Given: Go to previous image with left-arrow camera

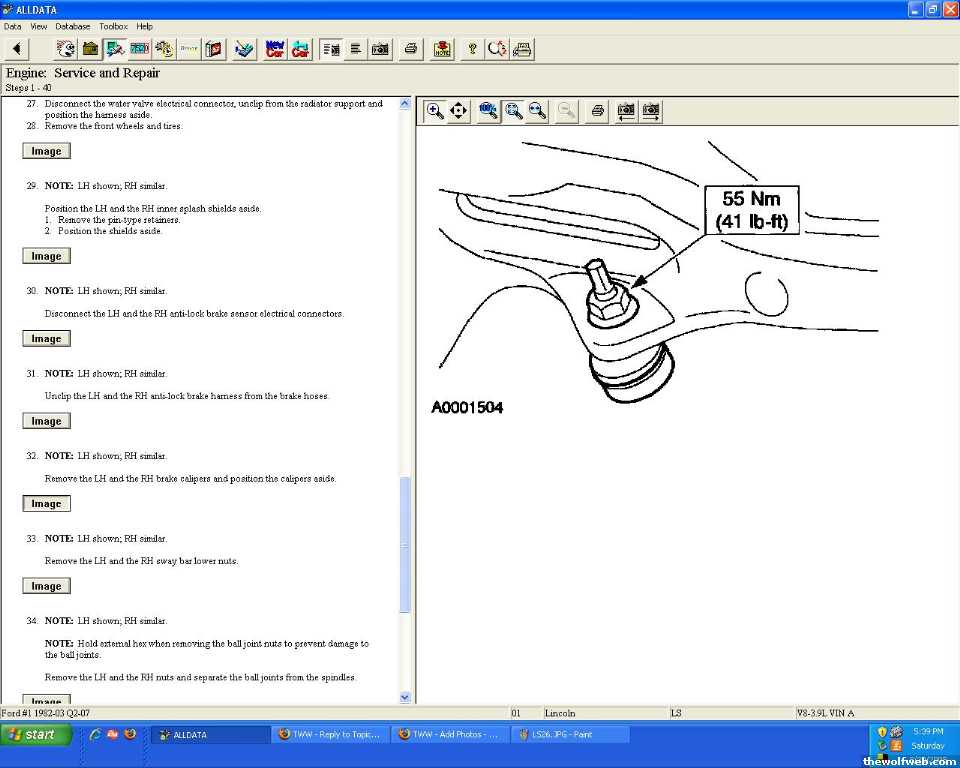Looking at the screenshot, I should click(627, 111).
